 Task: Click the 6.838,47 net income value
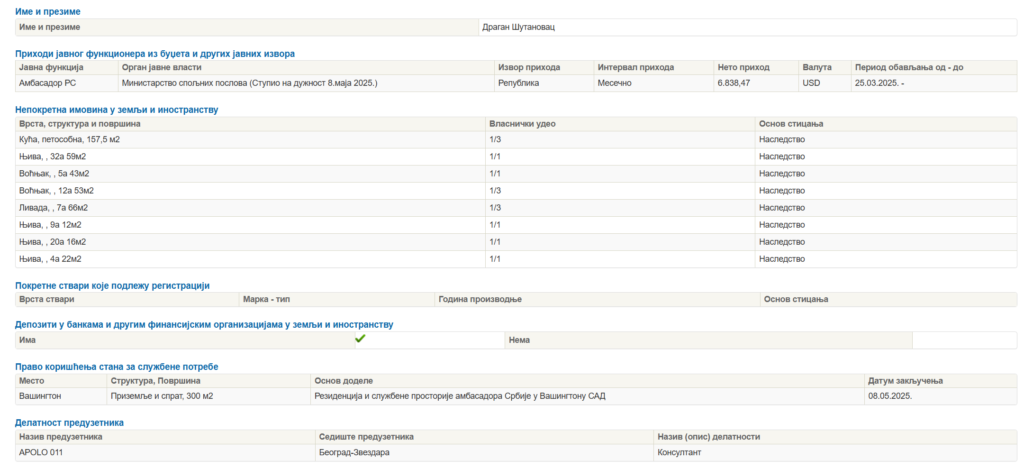point(733,83)
